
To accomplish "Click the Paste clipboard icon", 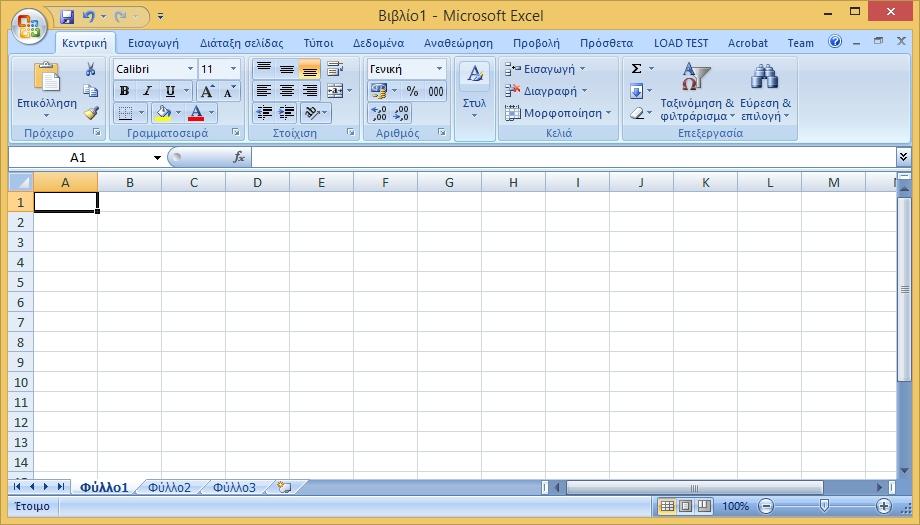I will pyautogui.click(x=47, y=77).
